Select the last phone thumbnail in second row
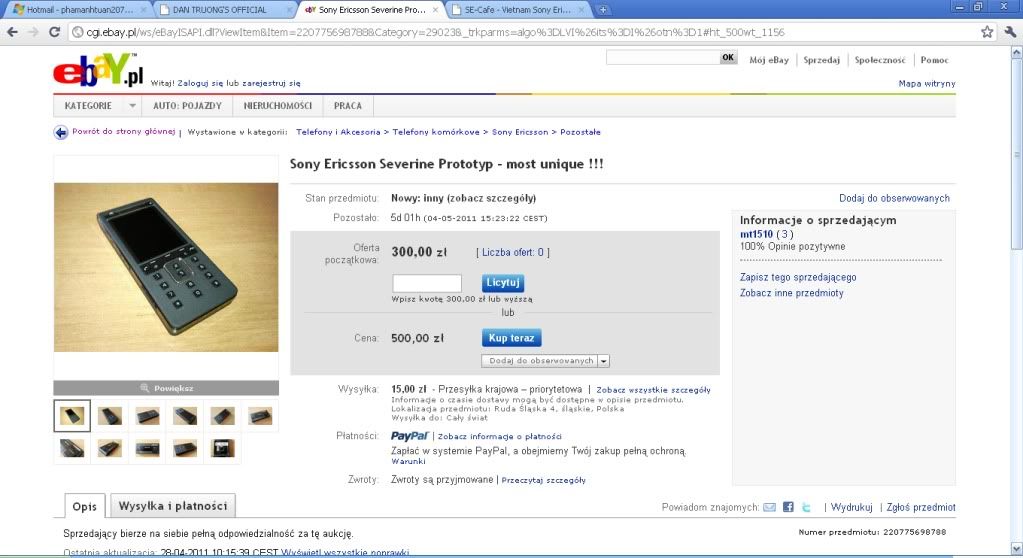 [x=222, y=448]
